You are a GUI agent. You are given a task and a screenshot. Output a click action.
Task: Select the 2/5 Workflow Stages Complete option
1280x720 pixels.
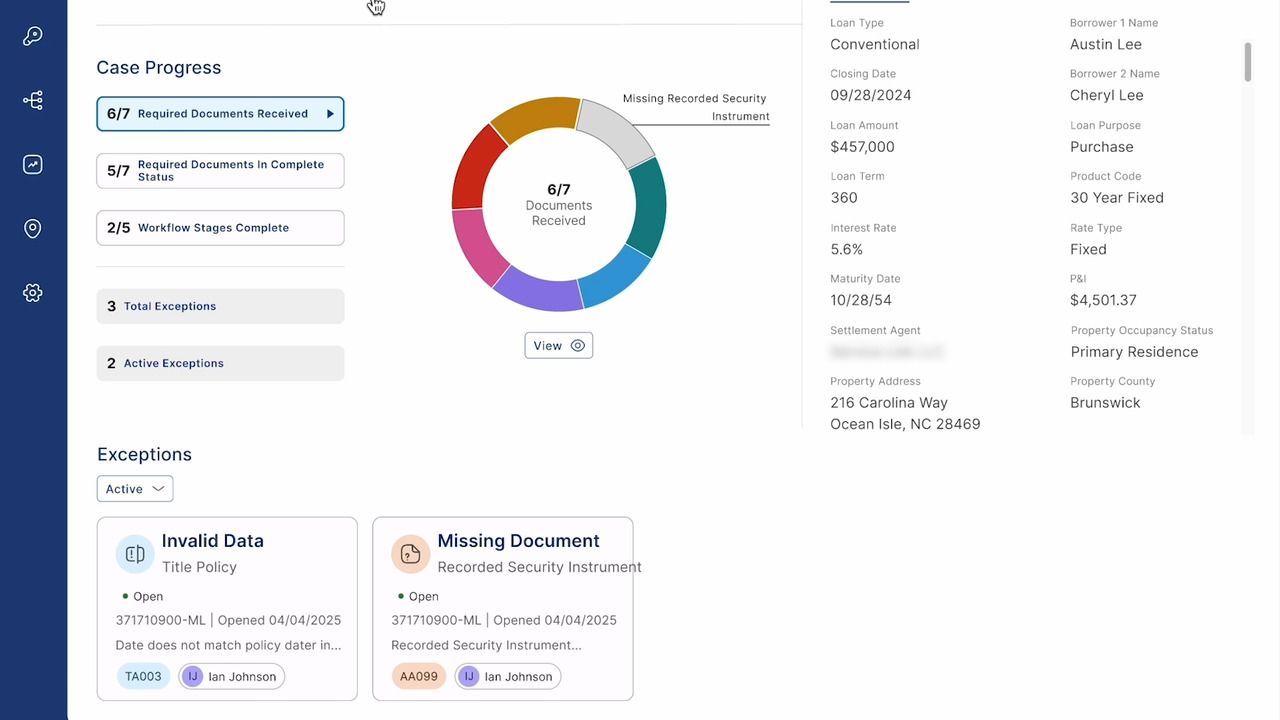coord(220,228)
